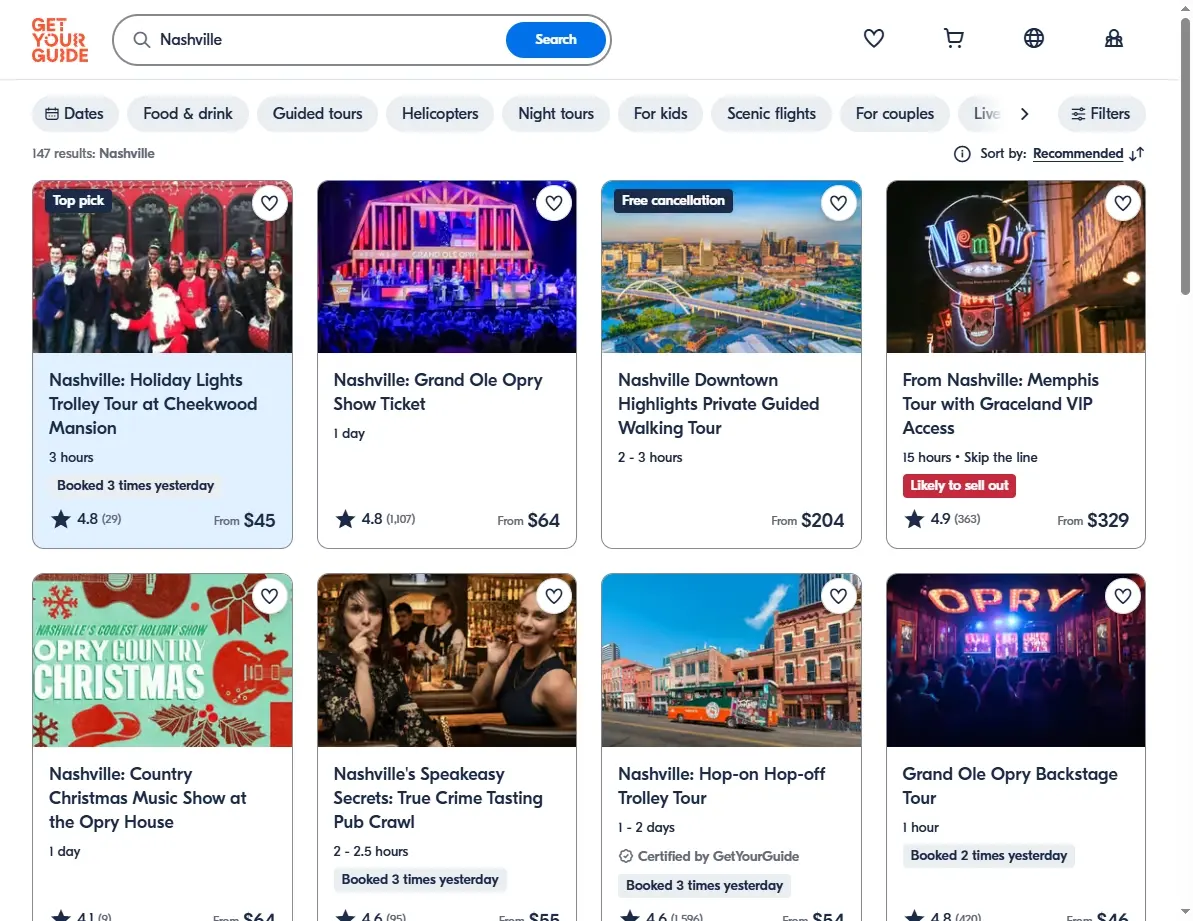Favorite the Downtown Highlights Walking Tour

point(838,203)
